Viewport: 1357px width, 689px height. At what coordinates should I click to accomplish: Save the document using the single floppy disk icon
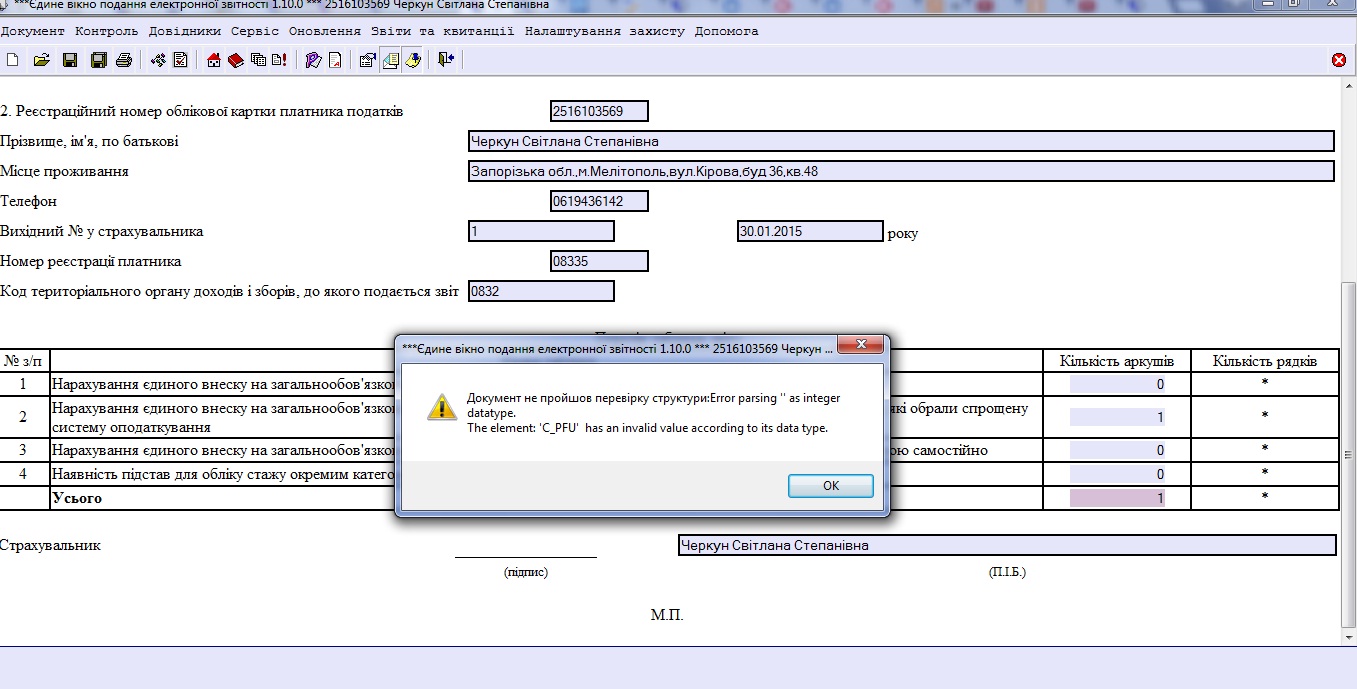coord(70,60)
